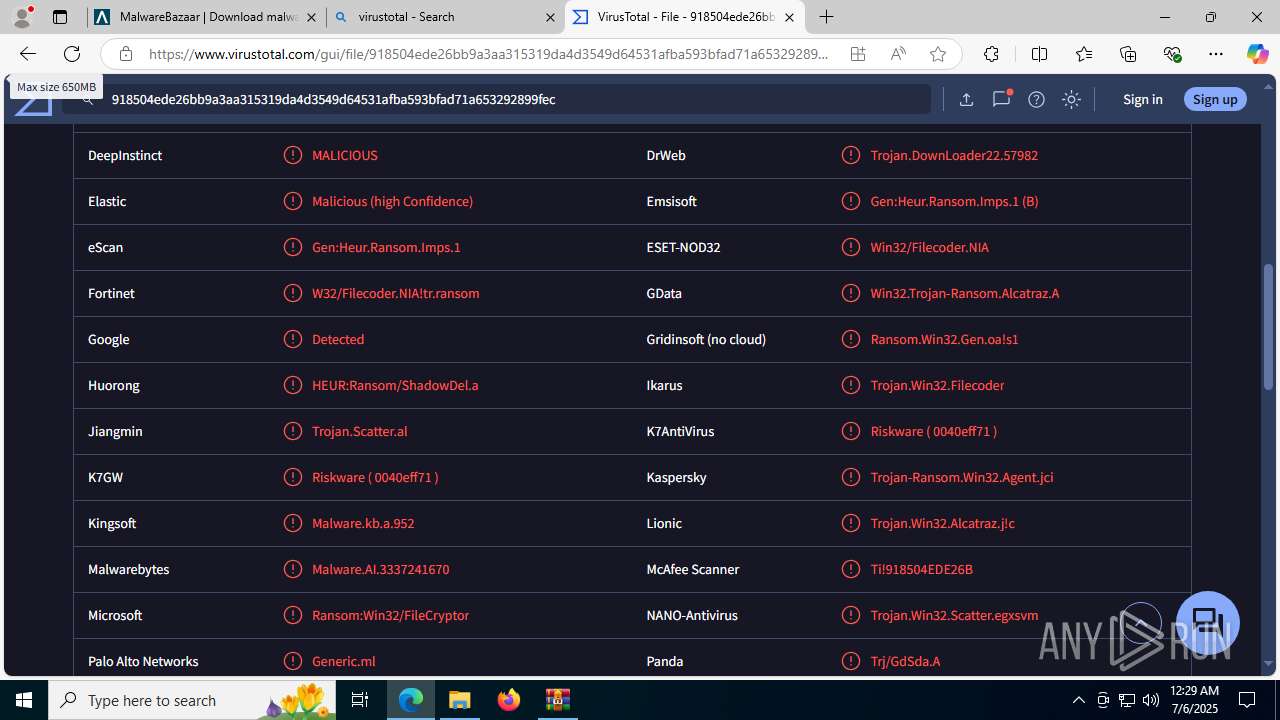Open the VirusTotal chat widget button
The image size is (1280, 720).
point(1208,623)
